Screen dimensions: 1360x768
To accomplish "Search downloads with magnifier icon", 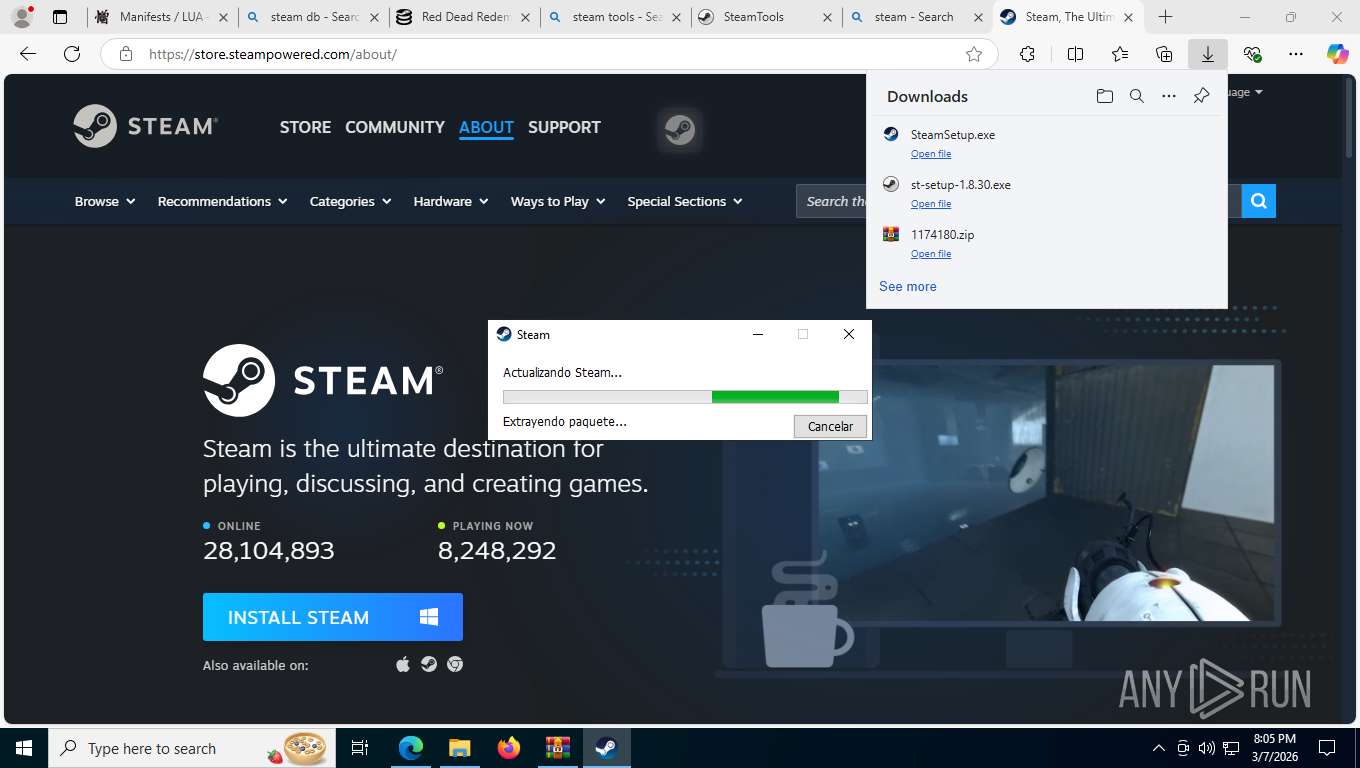I will point(1136,96).
